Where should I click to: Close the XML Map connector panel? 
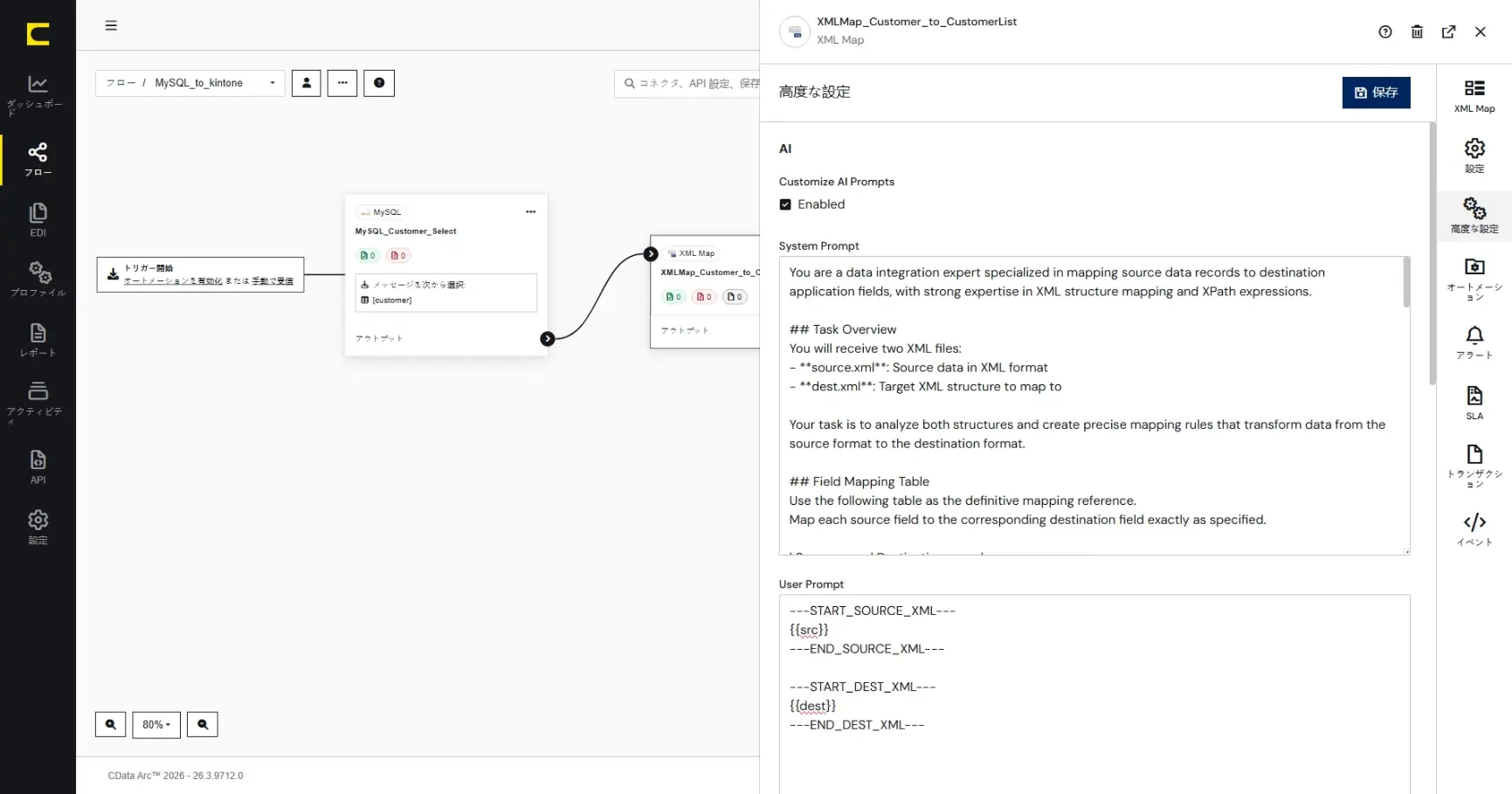1481,32
